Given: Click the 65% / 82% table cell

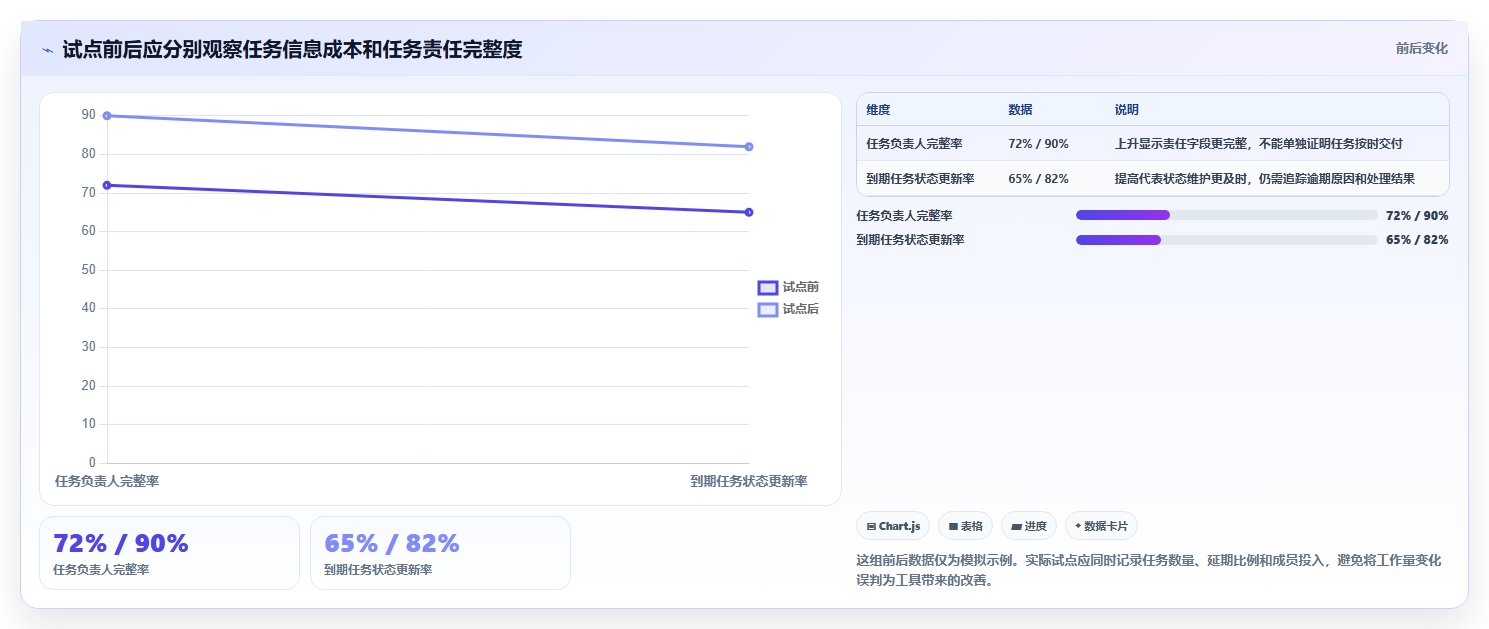Looking at the screenshot, I should (x=1039, y=179).
